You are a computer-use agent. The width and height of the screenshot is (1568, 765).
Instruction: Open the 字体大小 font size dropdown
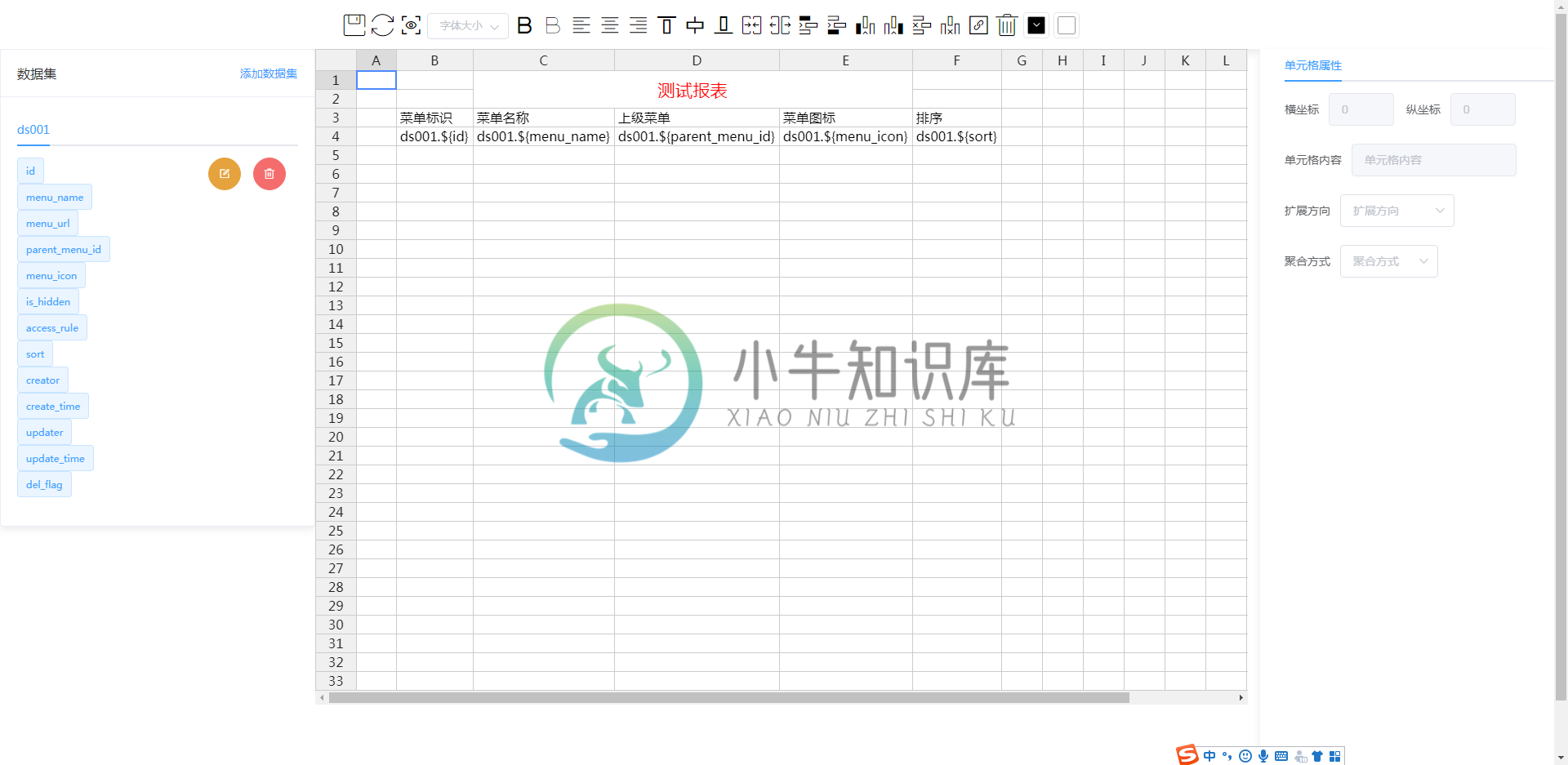pyautogui.click(x=468, y=26)
